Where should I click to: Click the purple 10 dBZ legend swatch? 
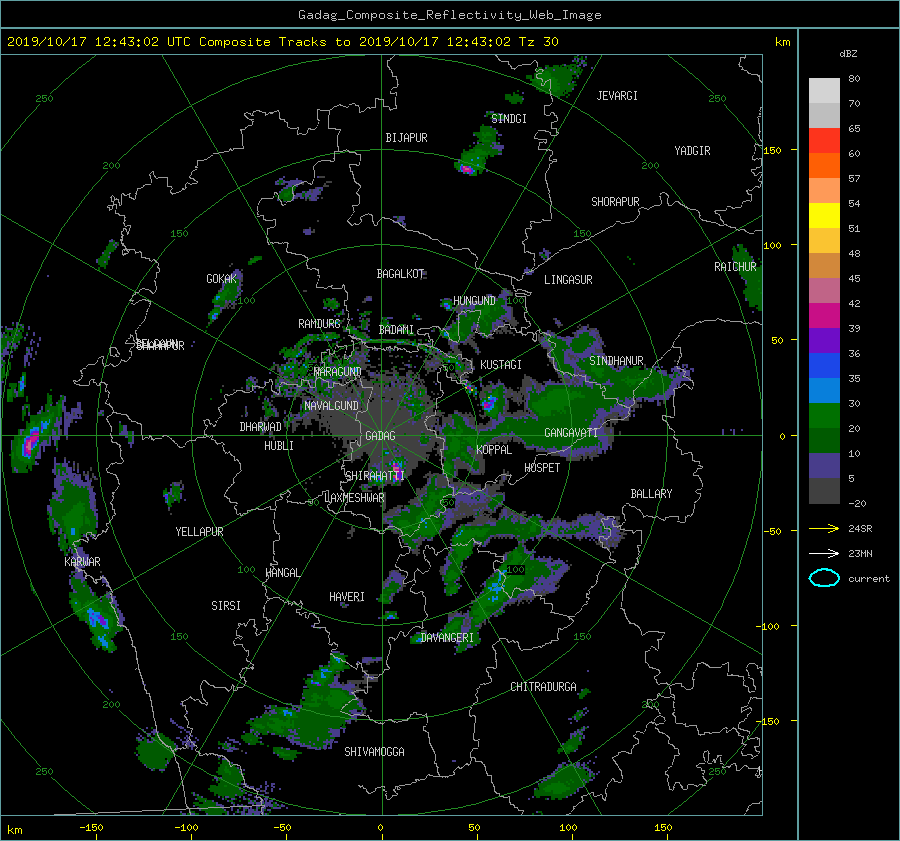point(824,466)
